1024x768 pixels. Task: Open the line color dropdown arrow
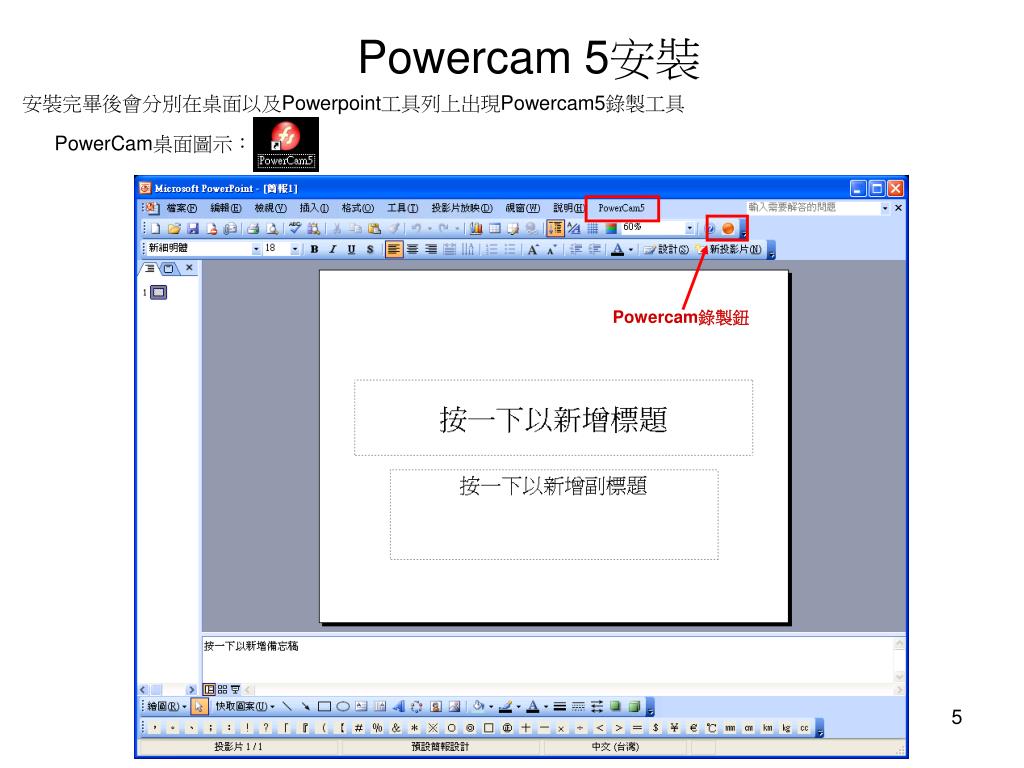(x=519, y=707)
